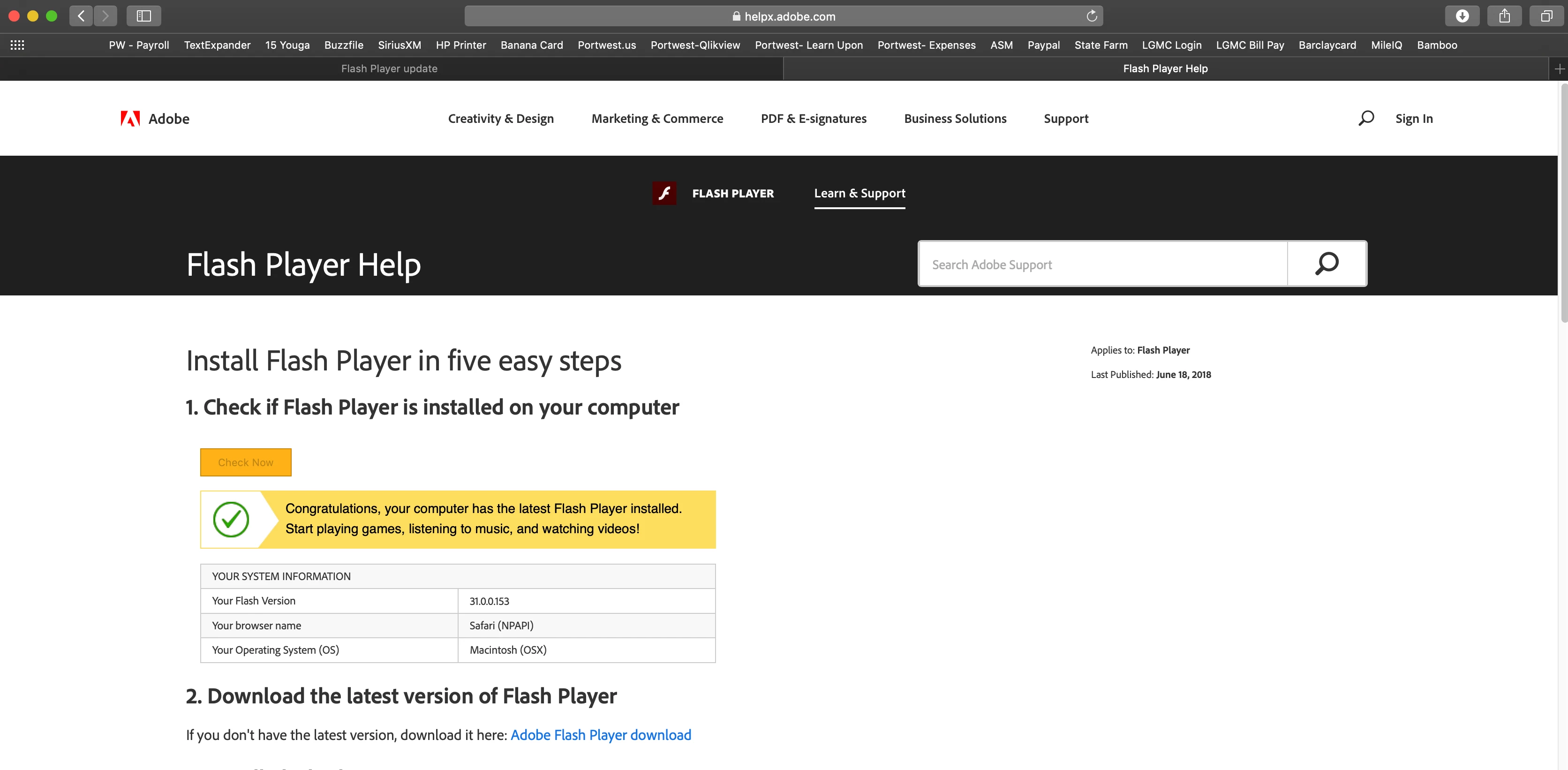Open Safari downloads icon
The image size is (1568, 770).
tap(1462, 16)
